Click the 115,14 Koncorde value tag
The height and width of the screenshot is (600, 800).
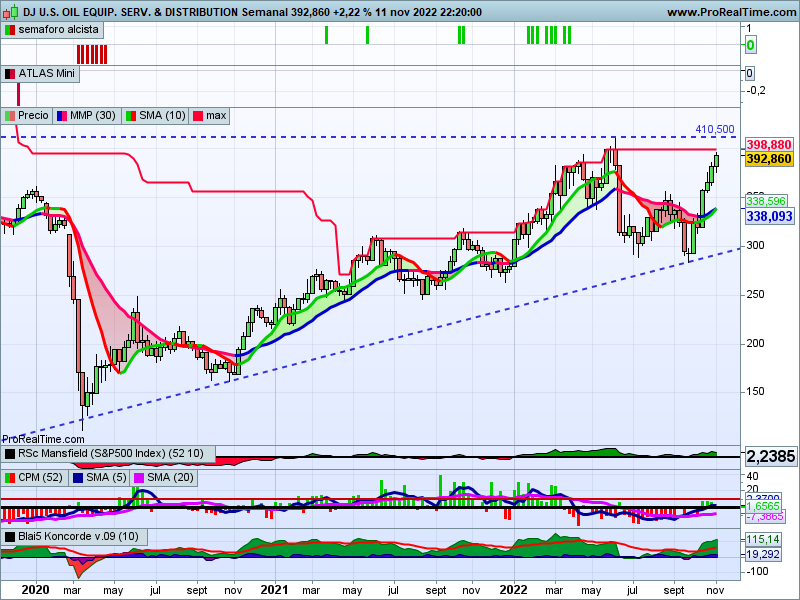click(763, 539)
